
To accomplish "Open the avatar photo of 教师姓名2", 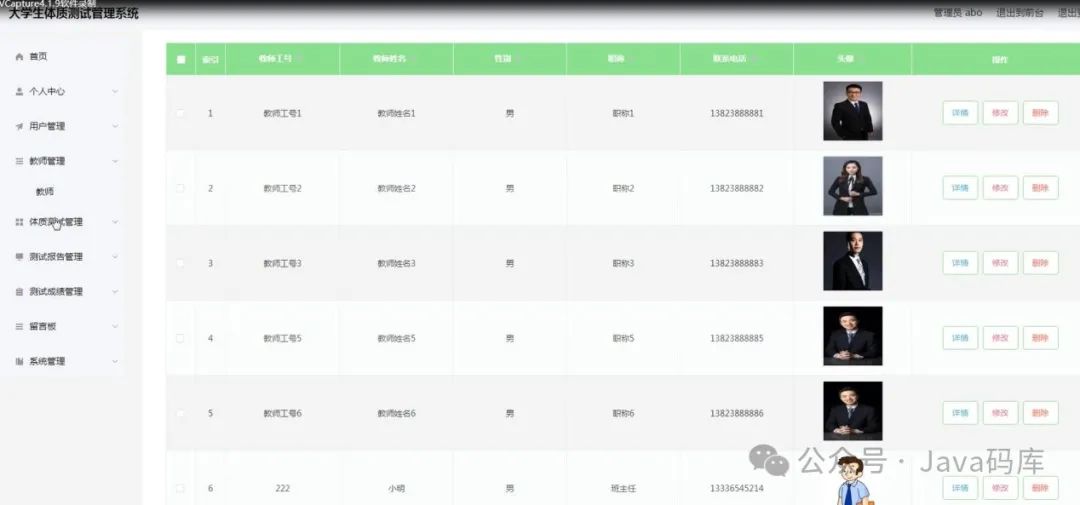I will pyautogui.click(x=853, y=186).
